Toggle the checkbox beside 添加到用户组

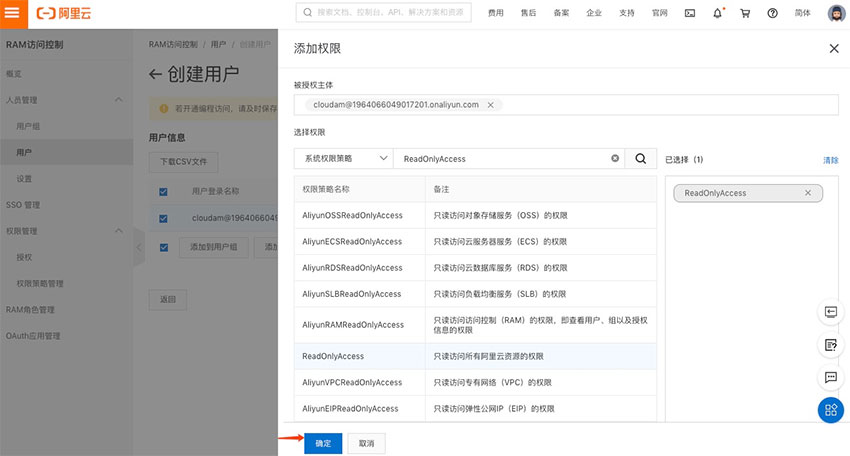[x=163, y=247]
